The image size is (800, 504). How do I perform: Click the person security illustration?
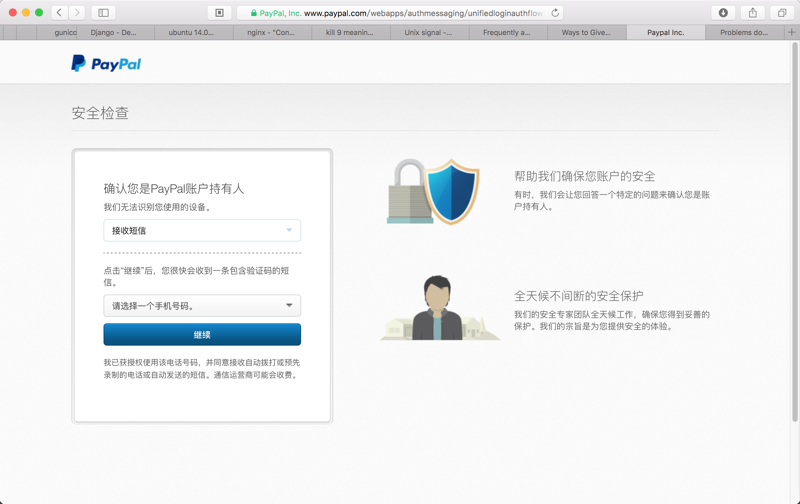tap(439, 308)
